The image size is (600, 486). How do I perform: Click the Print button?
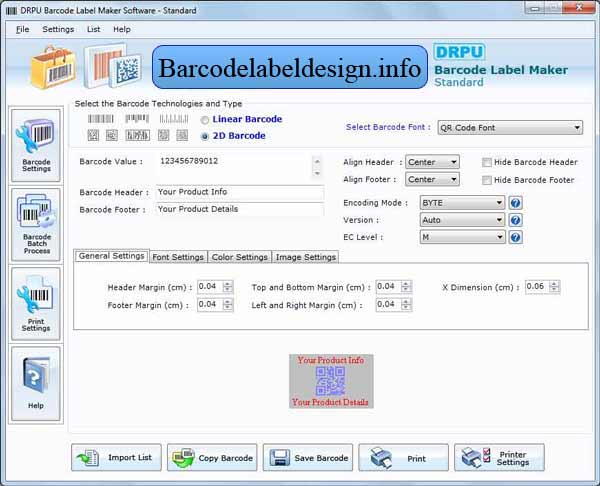click(403, 457)
